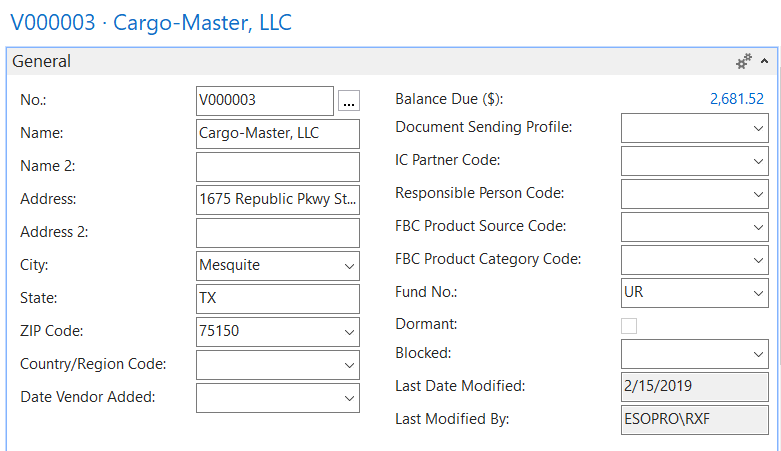Select the State field containing TX
Viewport: 781px width, 451px height.
click(x=277, y=299)
